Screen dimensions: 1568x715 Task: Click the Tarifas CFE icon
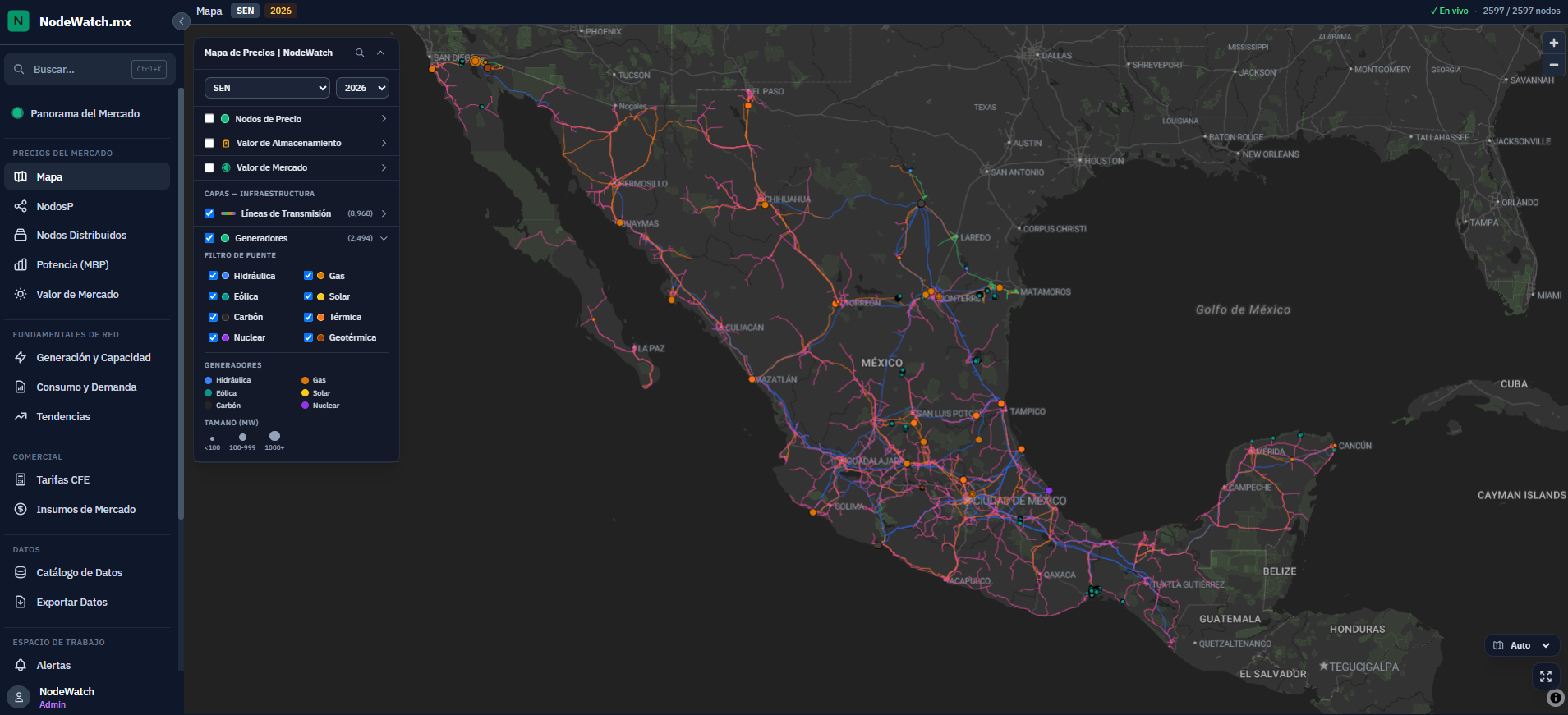(x=21, y=479)
